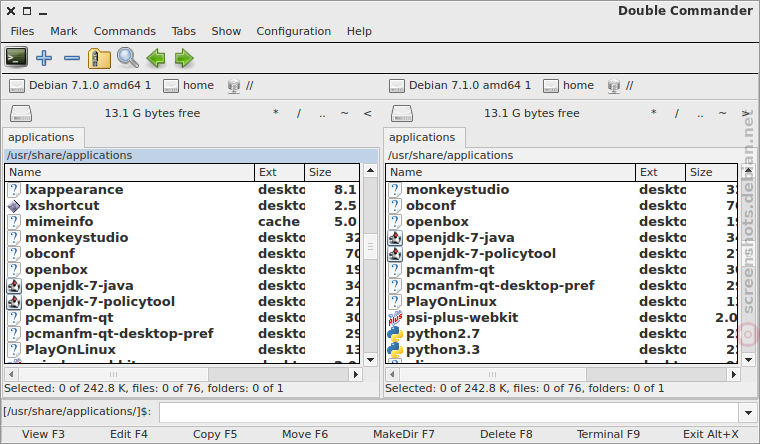Select right panel Debian 7.1.0 amd64 1 drive
The width and height of the screenshot is (760, 444).
(460, 86)
